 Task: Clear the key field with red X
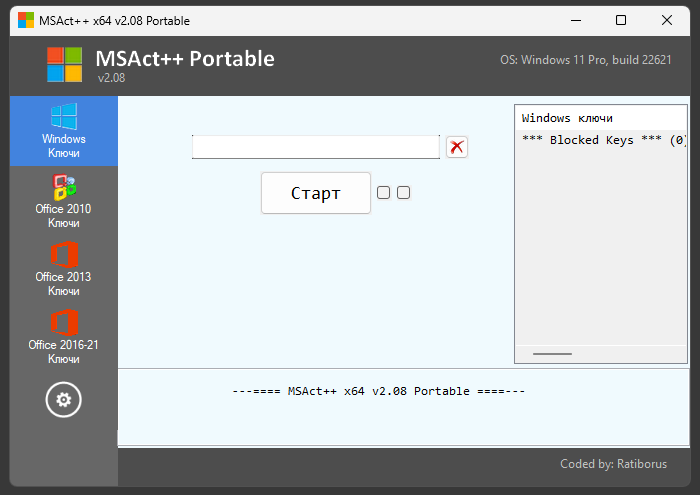pos(457,147)
